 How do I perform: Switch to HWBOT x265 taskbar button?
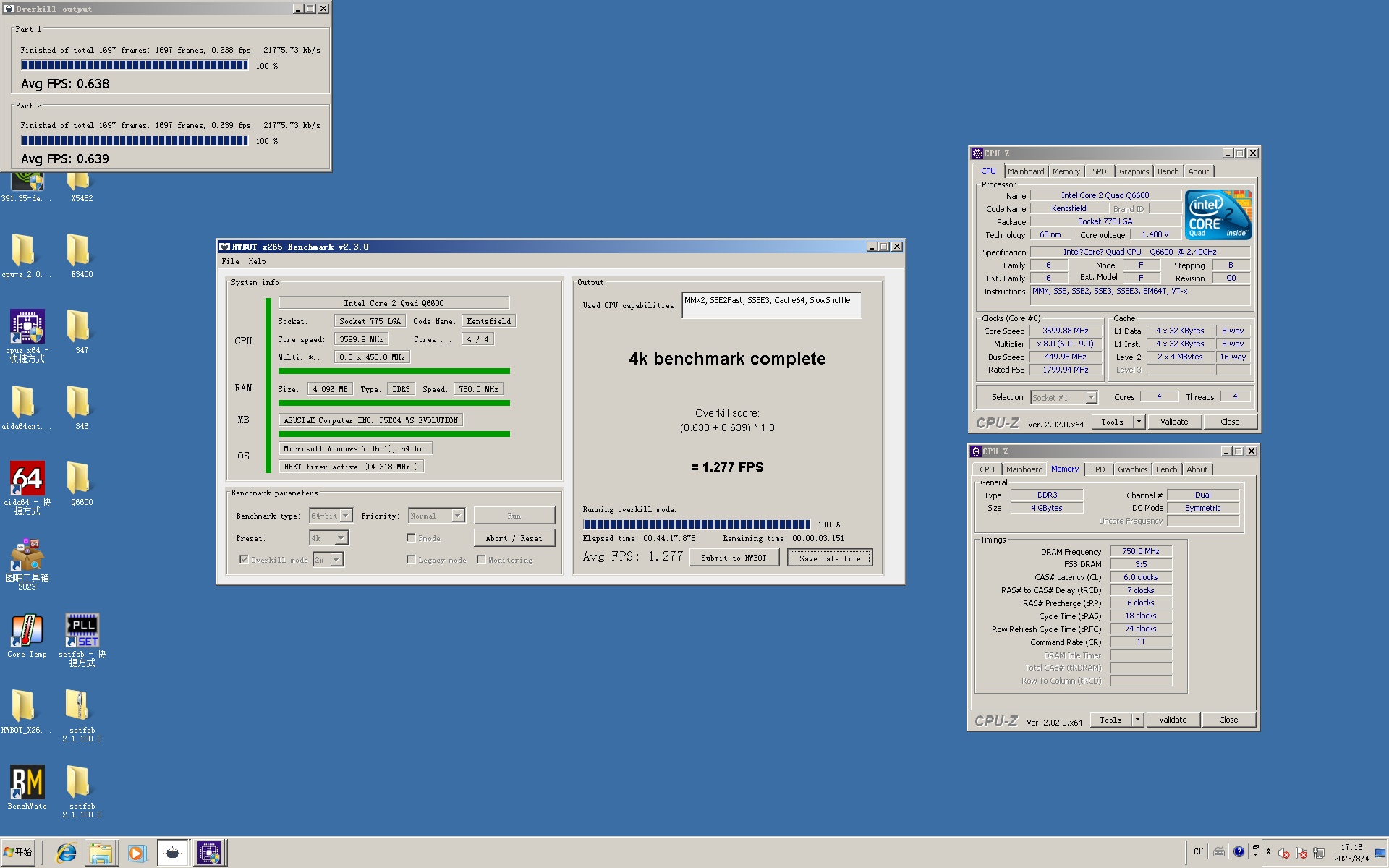click(172, 853)
